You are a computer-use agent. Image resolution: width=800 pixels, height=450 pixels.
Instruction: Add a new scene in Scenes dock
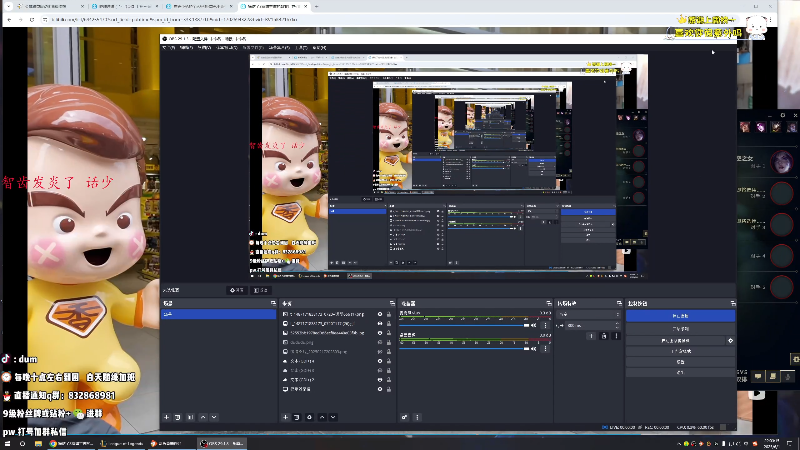click(x=166, y=417)
